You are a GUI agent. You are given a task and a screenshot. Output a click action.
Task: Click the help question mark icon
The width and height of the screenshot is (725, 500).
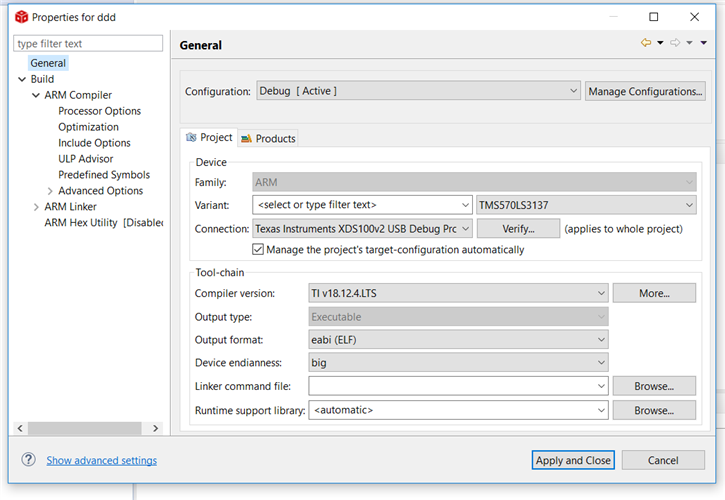pyautogui.click(x=28, y=460)
